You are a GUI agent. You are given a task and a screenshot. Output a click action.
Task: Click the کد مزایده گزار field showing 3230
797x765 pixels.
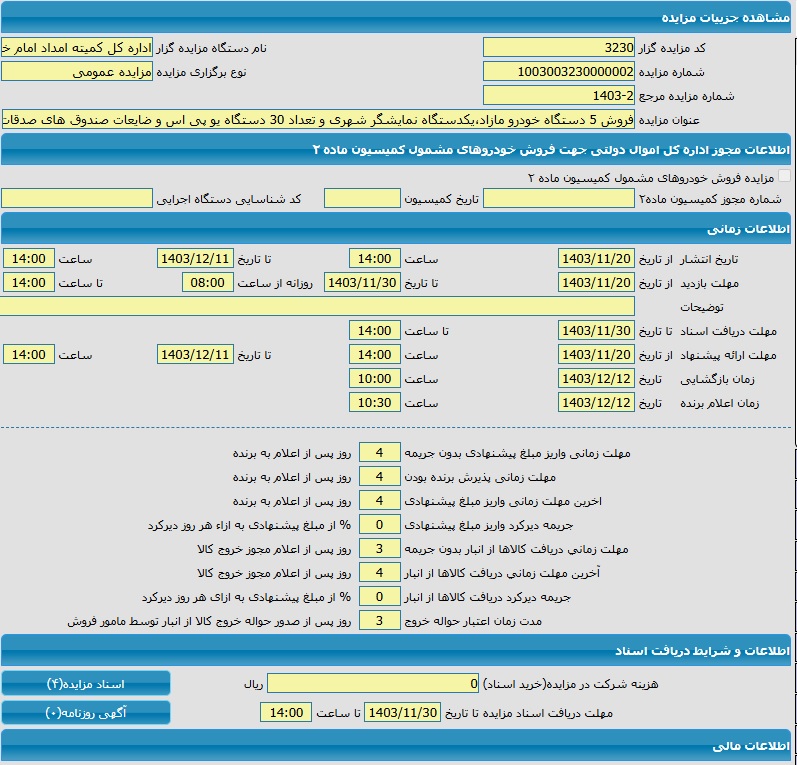(x=559, y=47)
